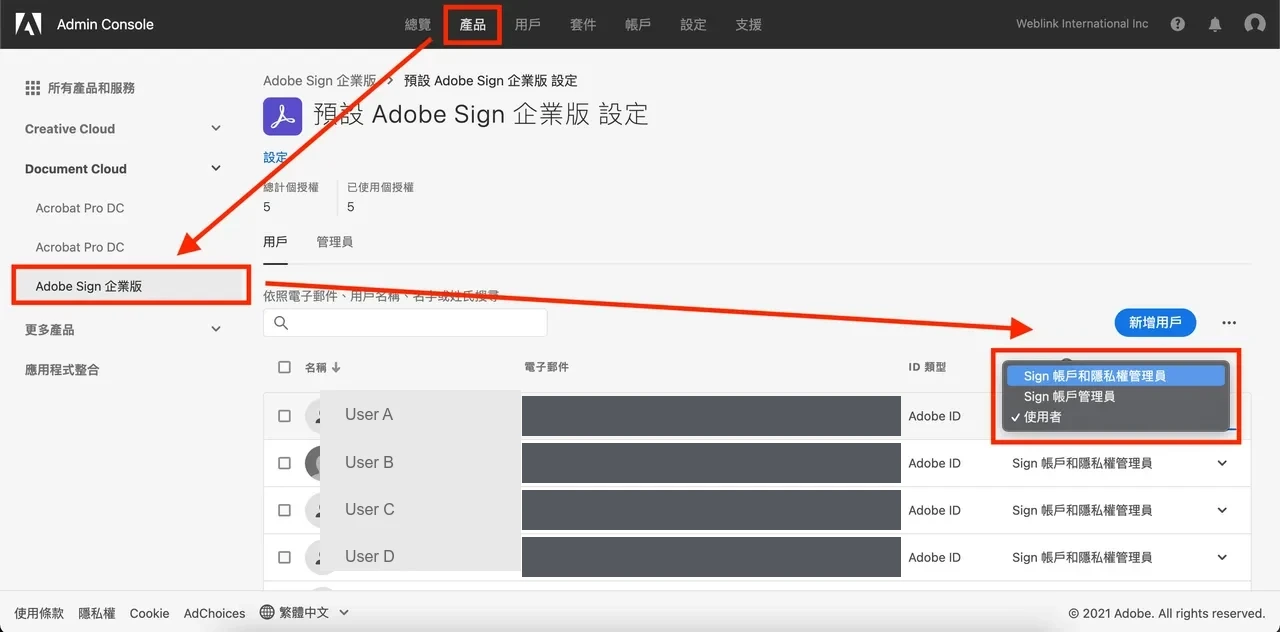Collapse the Document Cloud section chevron
Image resolution: width=1280 pixels, height=632 pixels.
click(x=216, y=168)
